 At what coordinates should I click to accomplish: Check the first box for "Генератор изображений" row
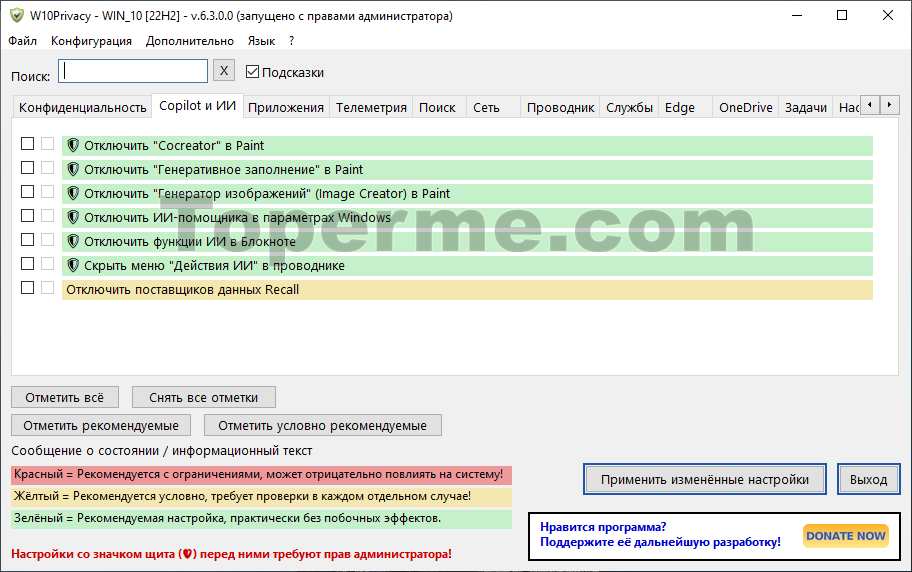coord(27,191)
